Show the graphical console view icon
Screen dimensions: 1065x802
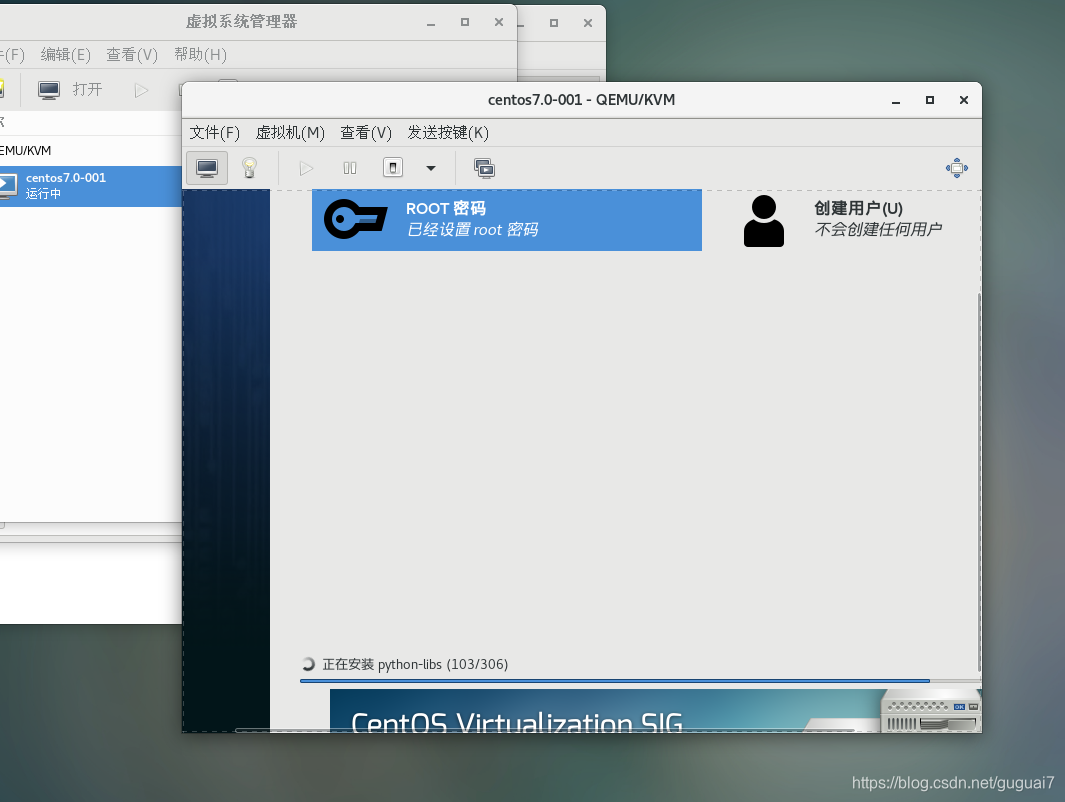(x=207, y=168)
